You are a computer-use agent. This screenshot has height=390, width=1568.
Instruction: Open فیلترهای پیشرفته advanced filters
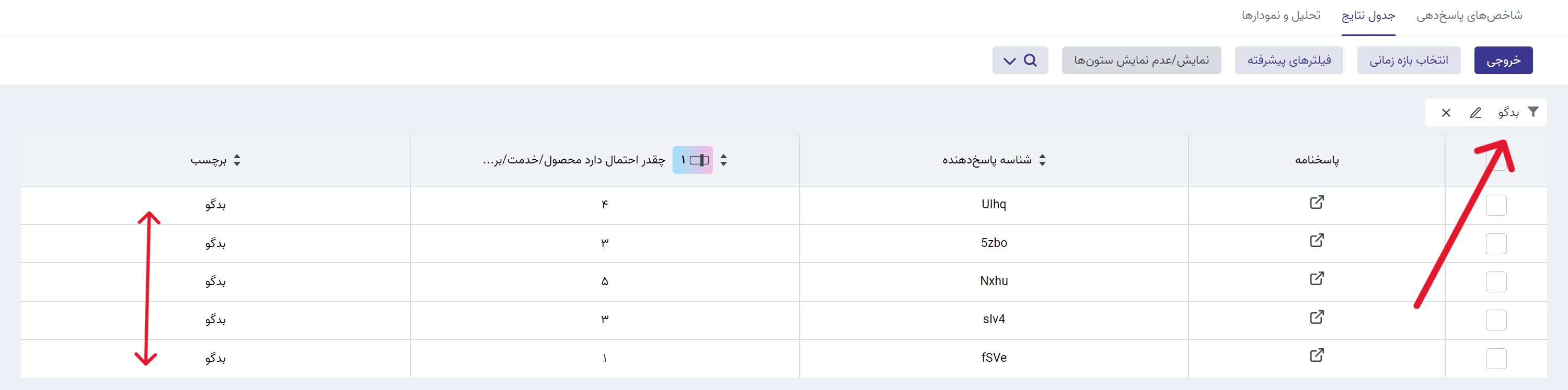[x=1288, y=60]
